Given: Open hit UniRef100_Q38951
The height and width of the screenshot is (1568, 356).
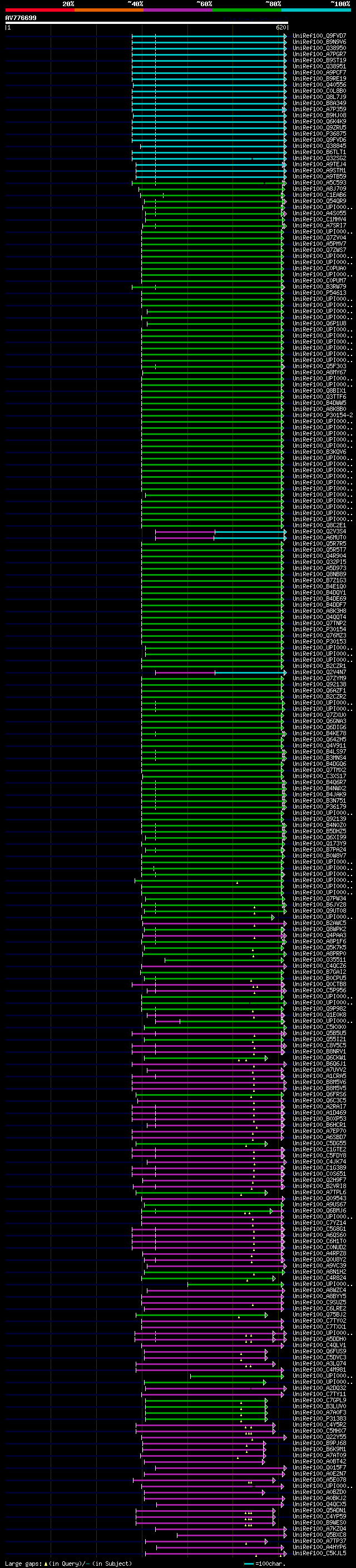Looking at the screenshot, I should pos(319,66).
